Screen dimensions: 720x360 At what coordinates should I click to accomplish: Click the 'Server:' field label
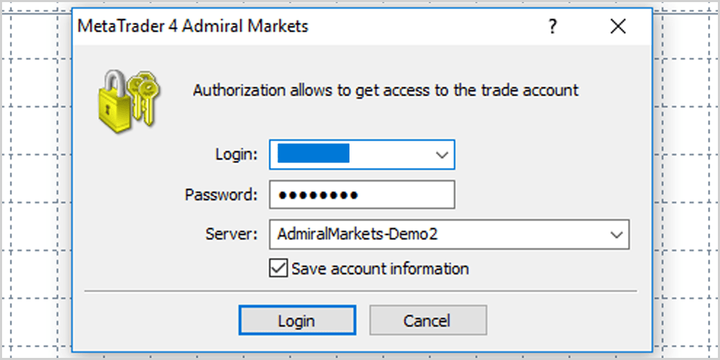click(231, 235)
